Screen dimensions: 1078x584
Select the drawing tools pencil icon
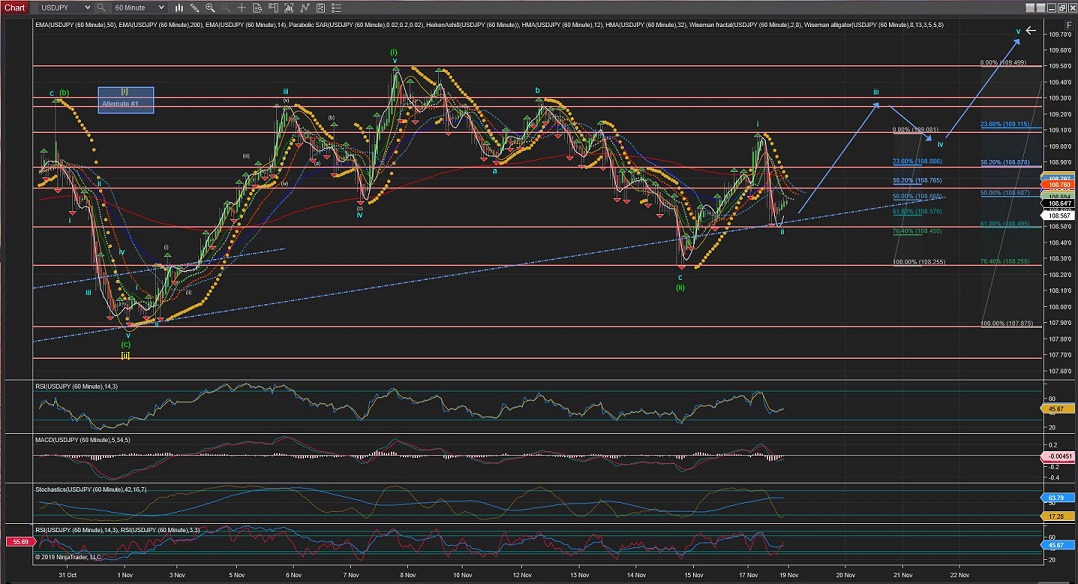pos(195,8)
